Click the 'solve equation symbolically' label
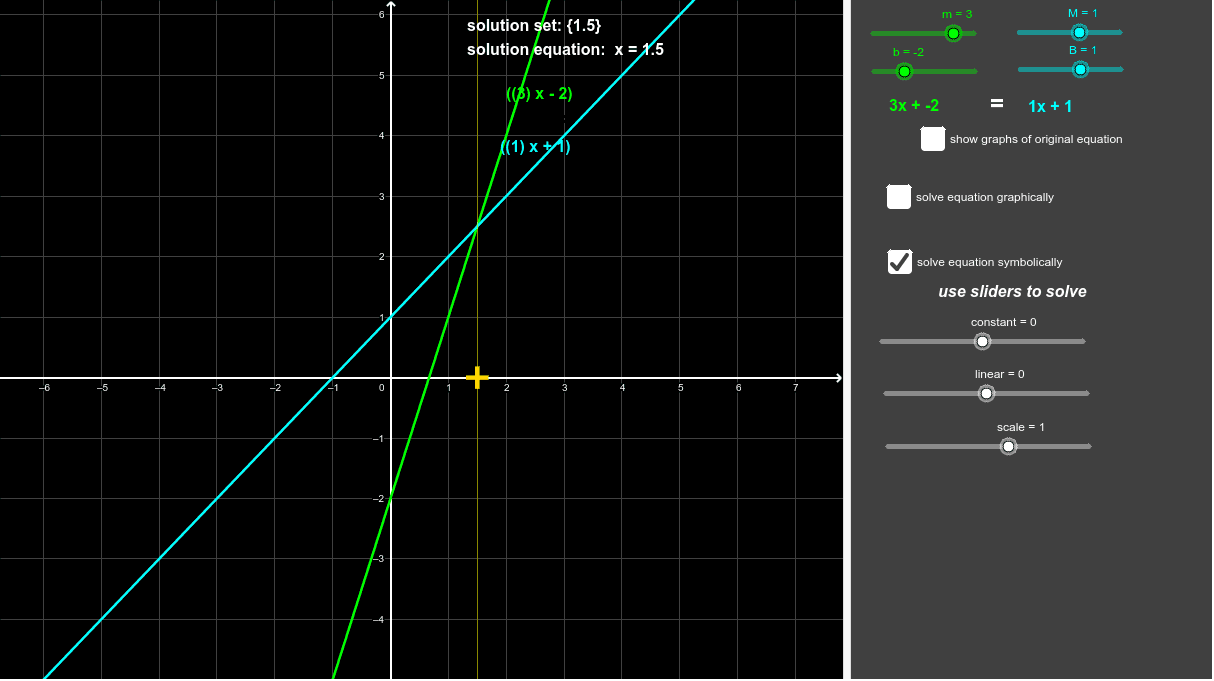 pyautogui.click(x=990, y=262)
